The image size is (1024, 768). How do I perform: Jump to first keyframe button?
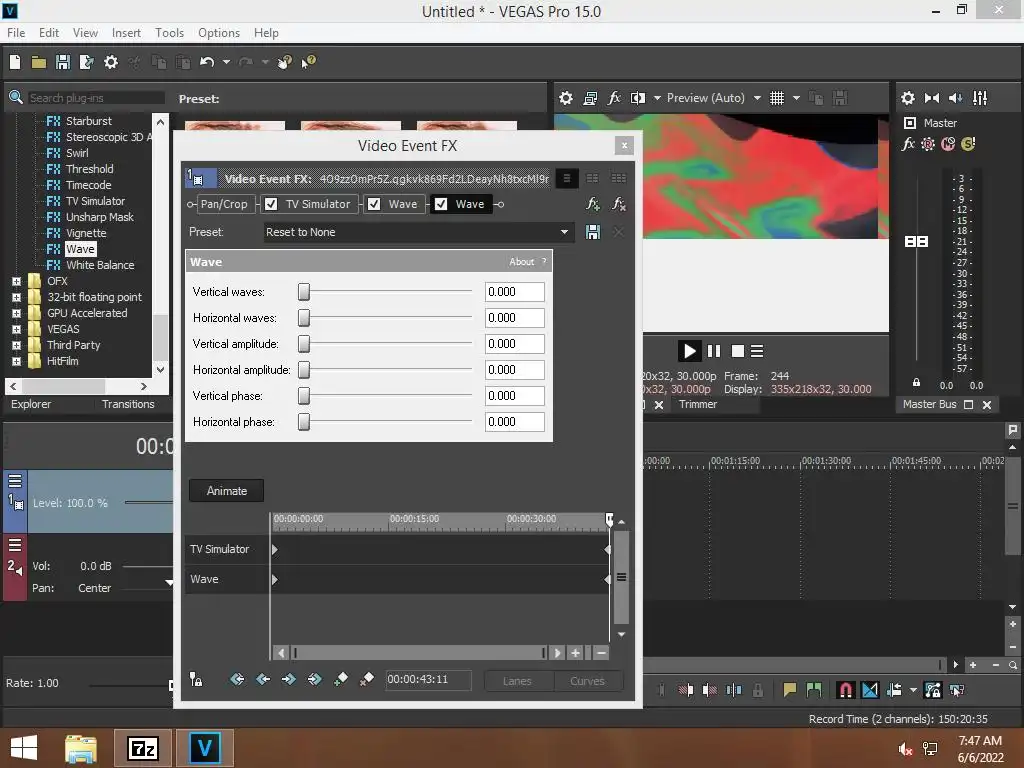(237, 679)
